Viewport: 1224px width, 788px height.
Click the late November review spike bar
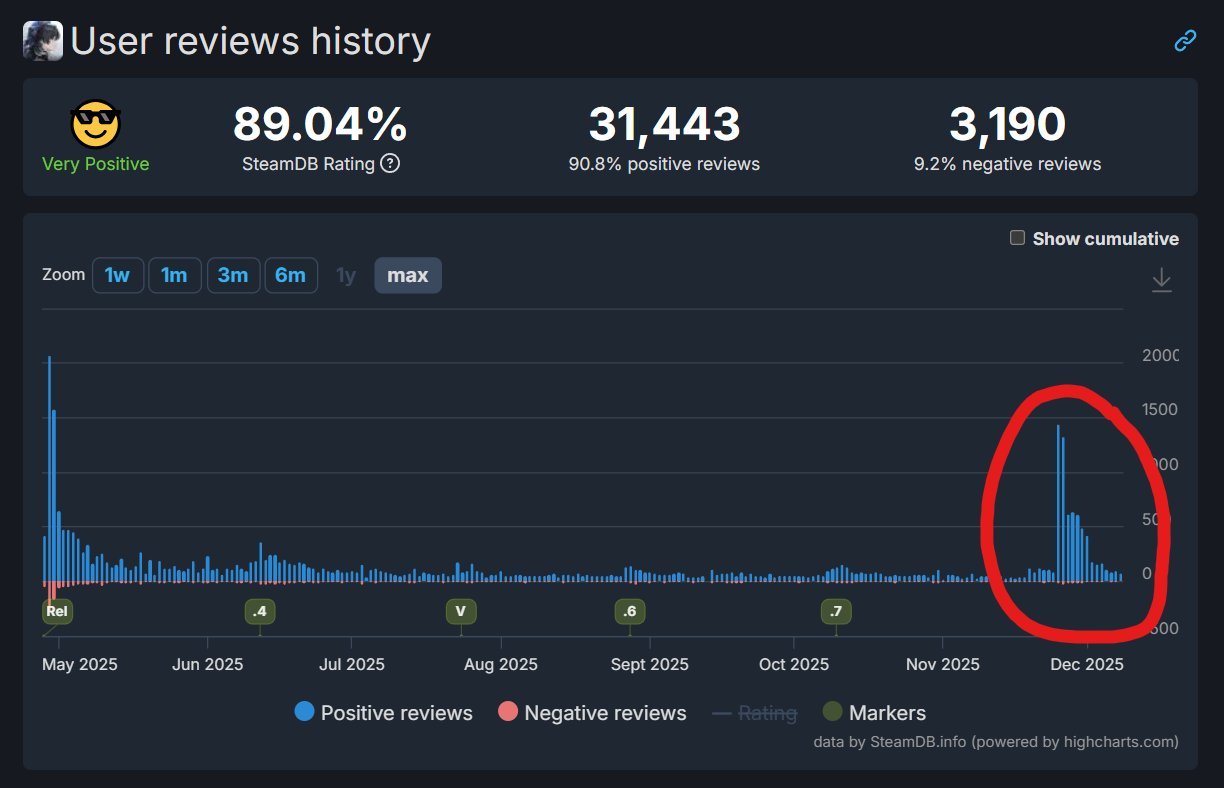[x=1058, y=503]
